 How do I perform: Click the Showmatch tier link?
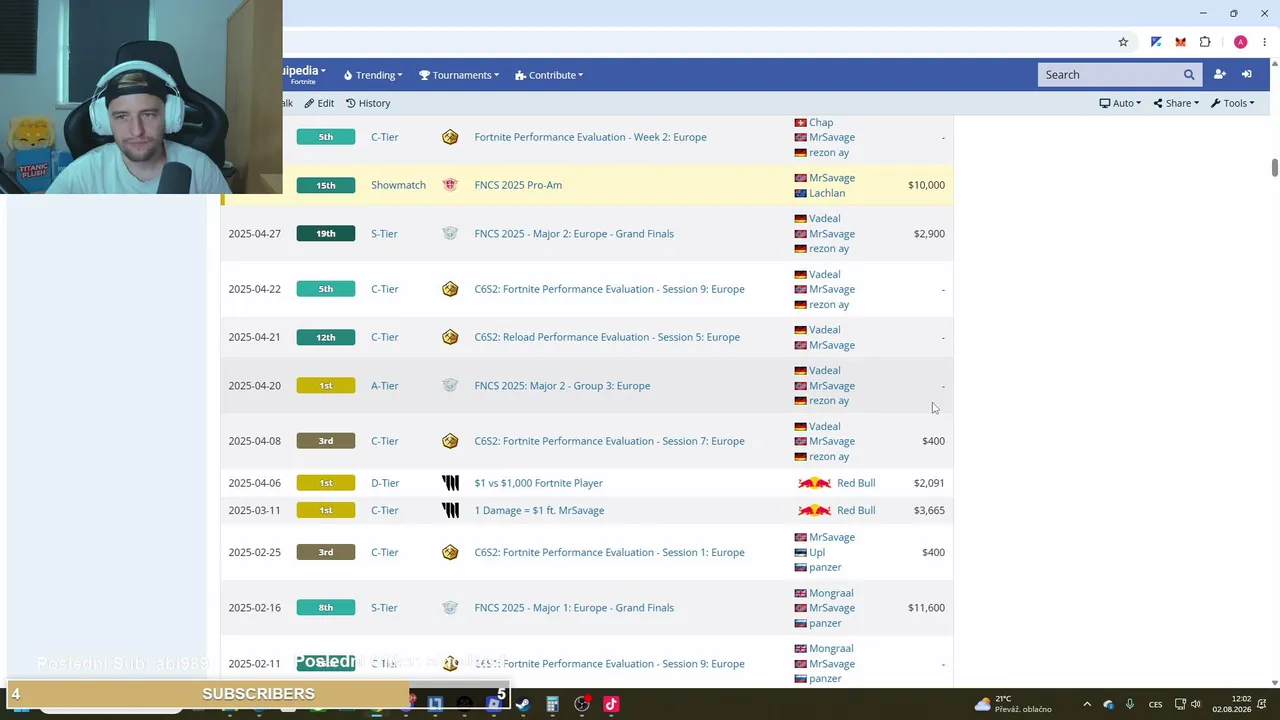pyautogui.click(x=398, y=185)
